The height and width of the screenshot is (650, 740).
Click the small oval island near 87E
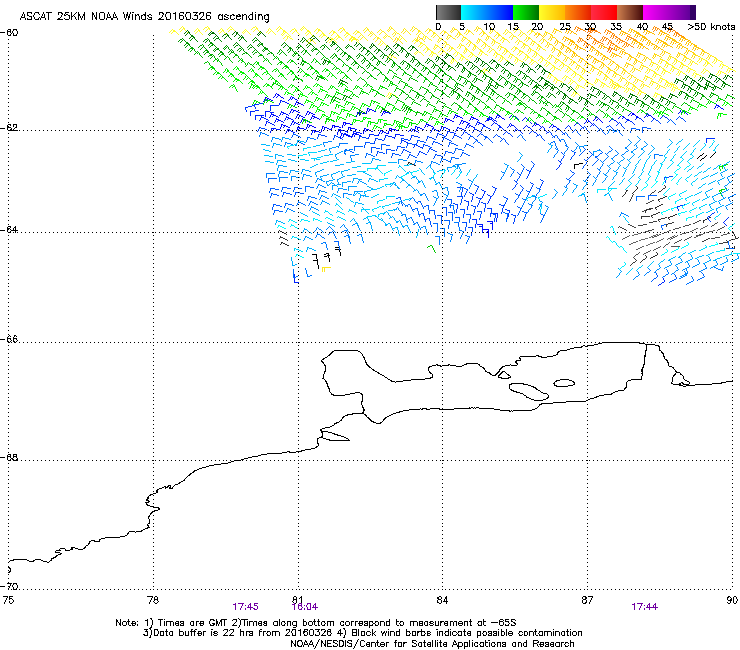pos(564,383)
